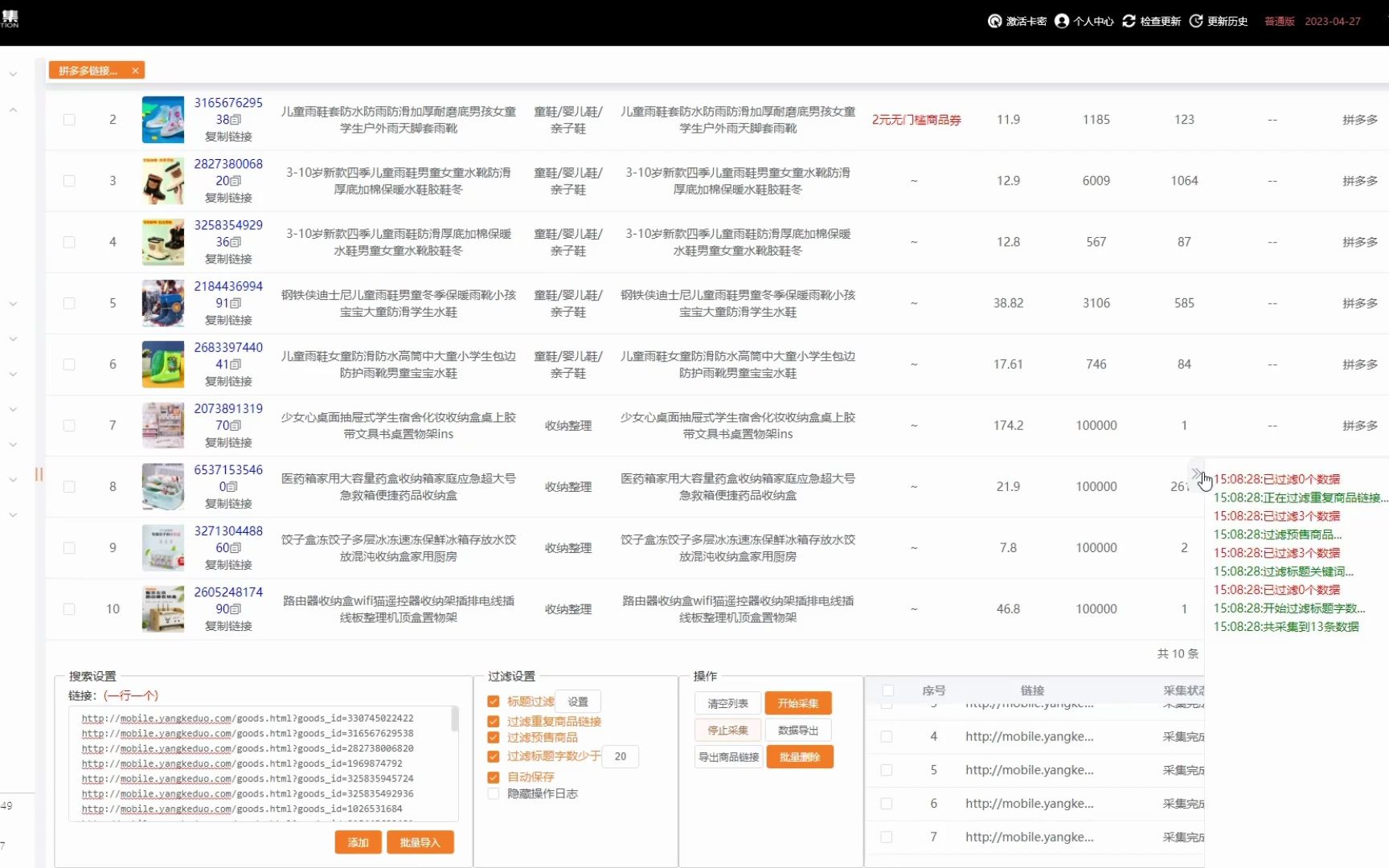Click copy icon beside 91 under 2184436994
Screen dimensions: 1389x868
236,303
